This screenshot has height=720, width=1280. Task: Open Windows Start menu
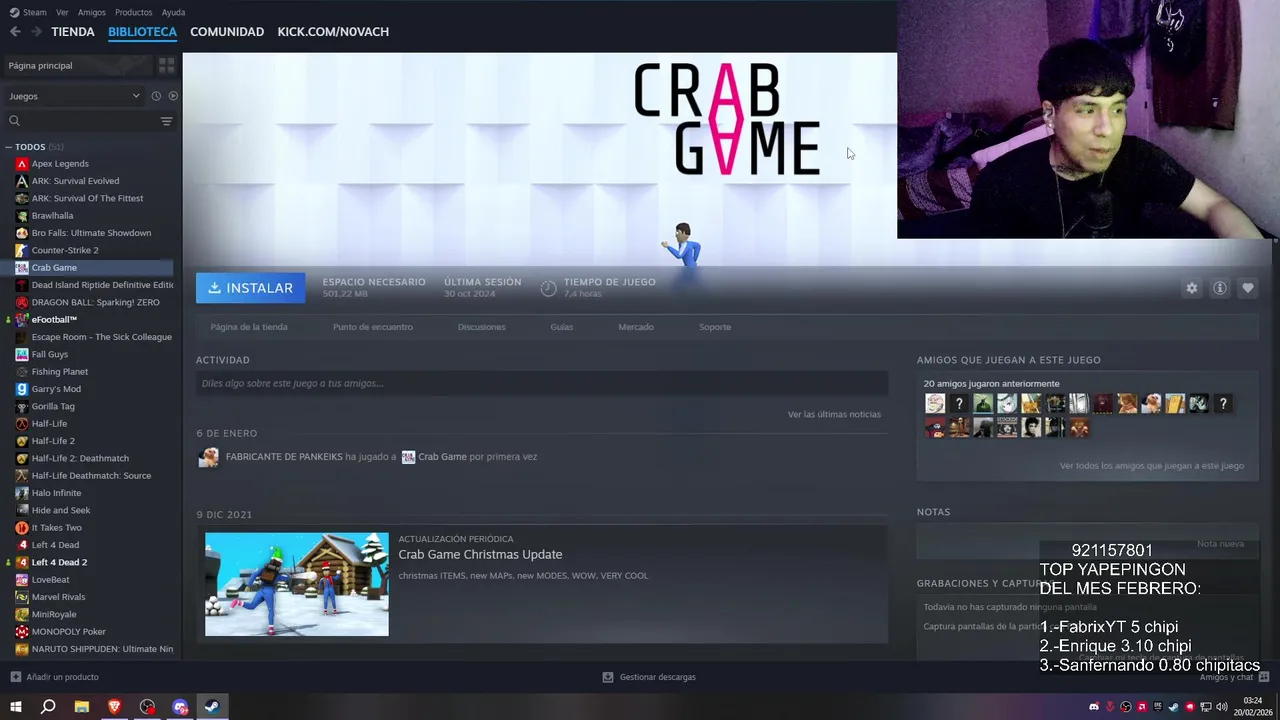click(x=15, y=707)
